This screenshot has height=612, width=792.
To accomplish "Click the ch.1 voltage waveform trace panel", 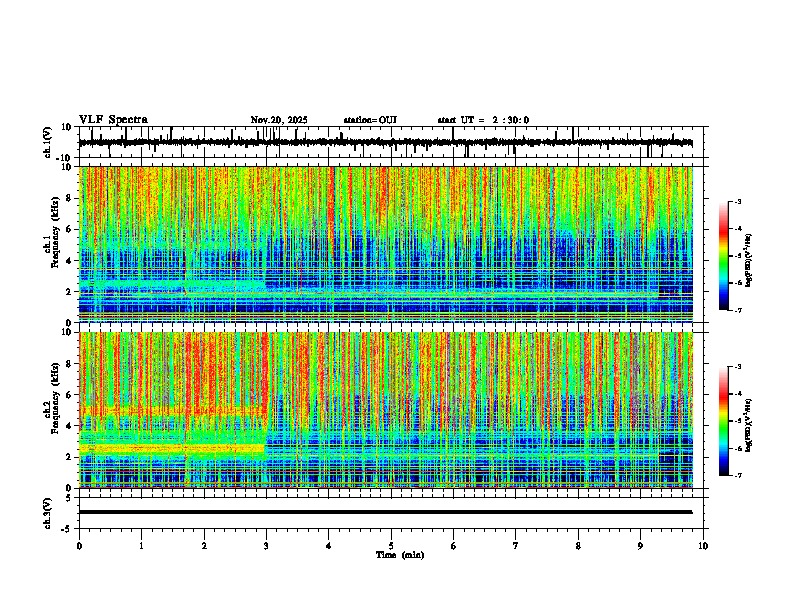I will pos(393,142).
